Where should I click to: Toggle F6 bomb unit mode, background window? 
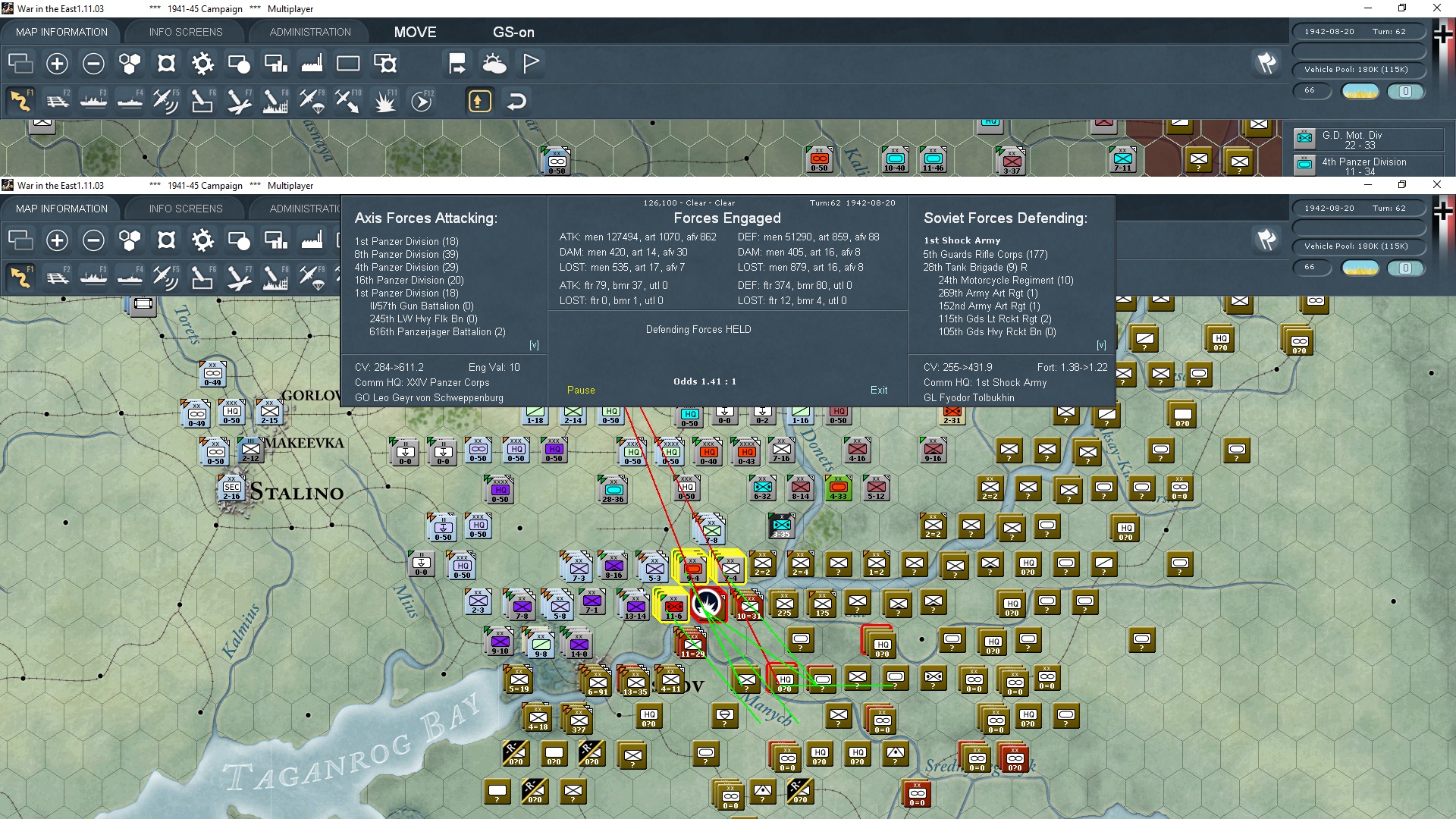[202, 101]
